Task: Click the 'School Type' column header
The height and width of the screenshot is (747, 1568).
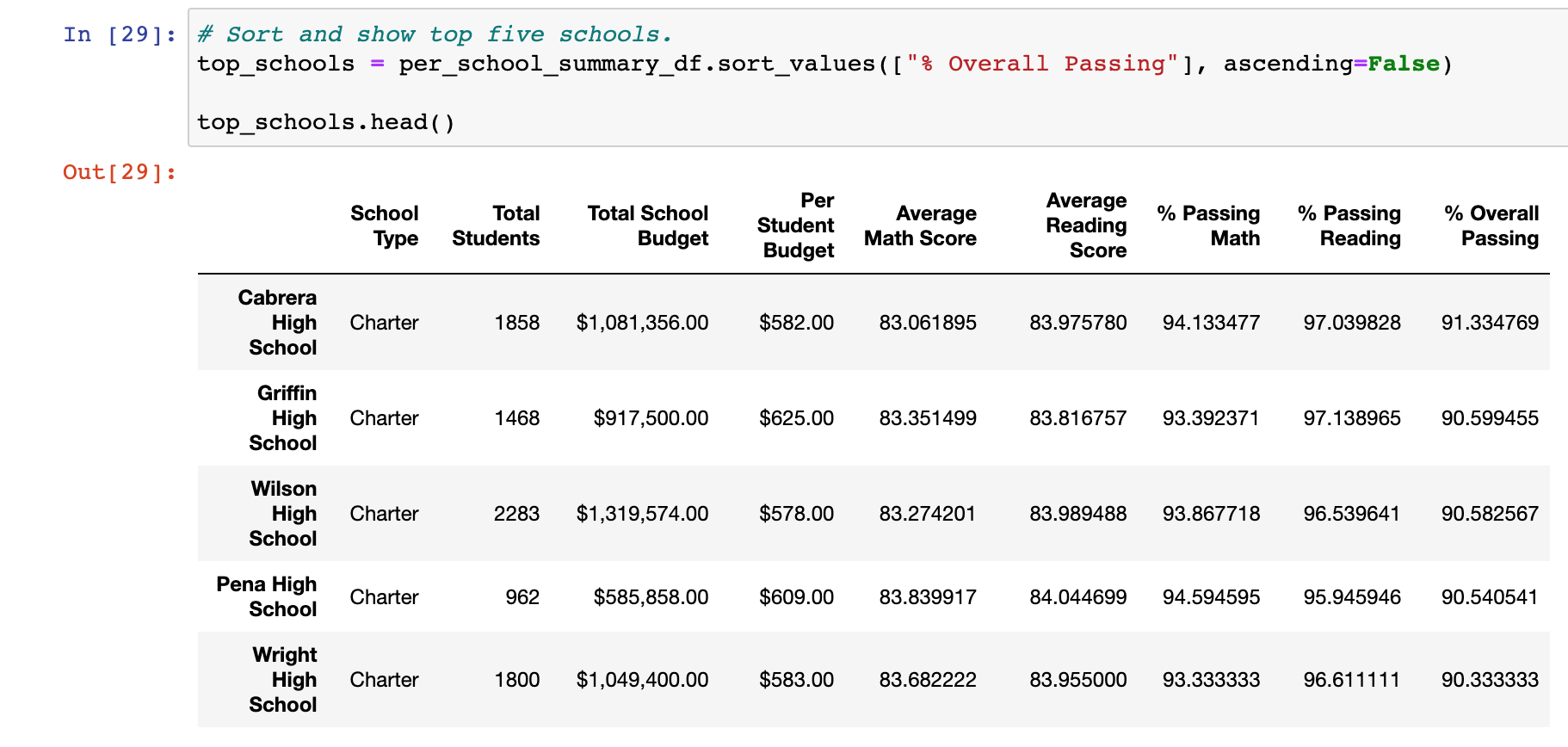Action: (x=384, y=225)
